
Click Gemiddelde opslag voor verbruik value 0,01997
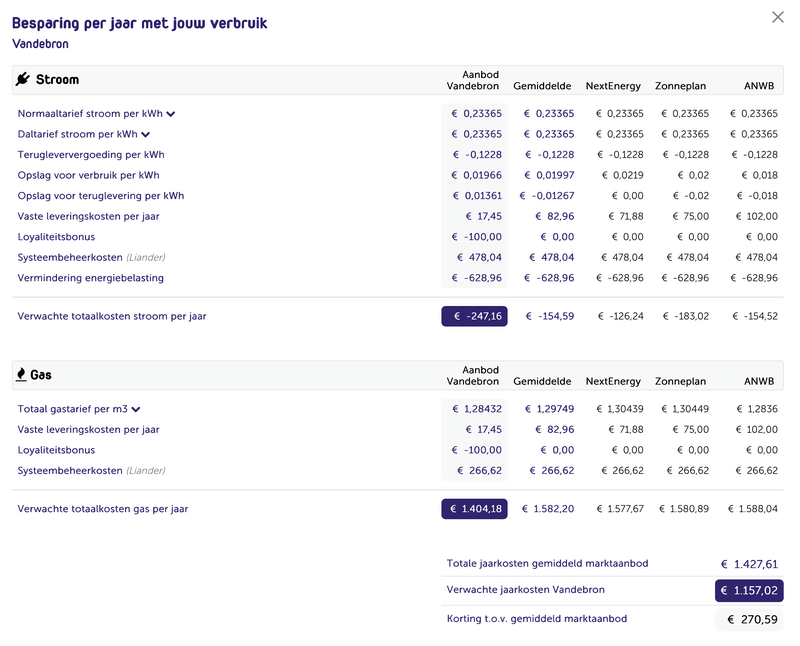pyautogui.click(x=549, y=175)
